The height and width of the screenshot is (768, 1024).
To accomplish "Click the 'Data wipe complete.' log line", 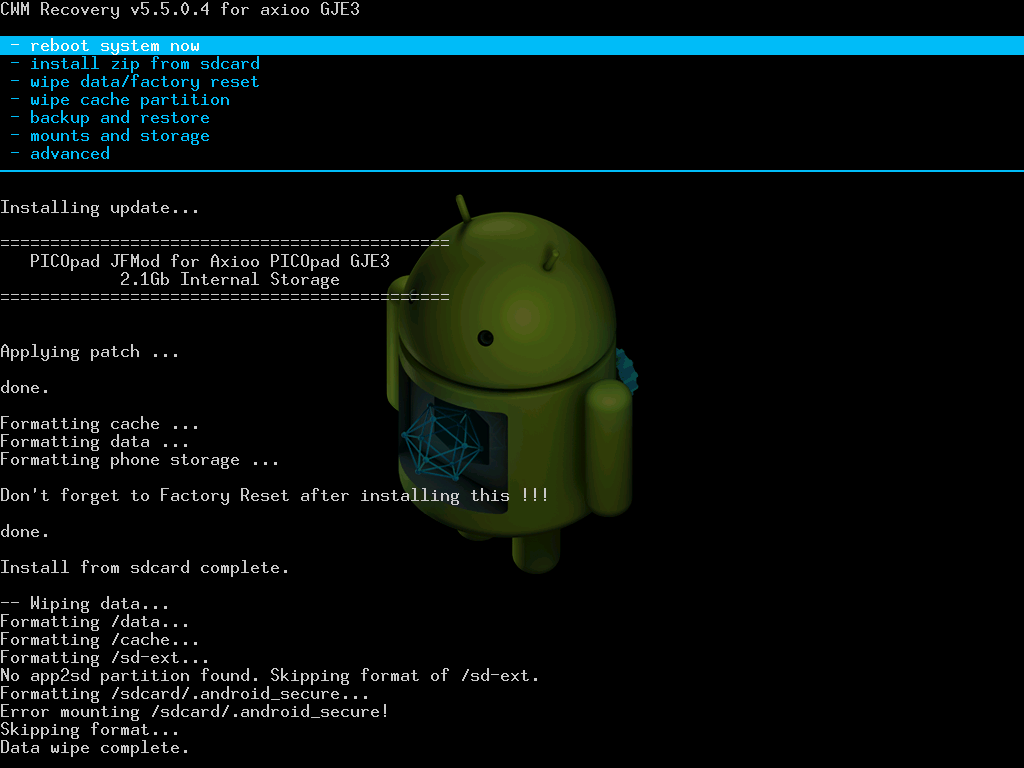I will coord(95,748).
